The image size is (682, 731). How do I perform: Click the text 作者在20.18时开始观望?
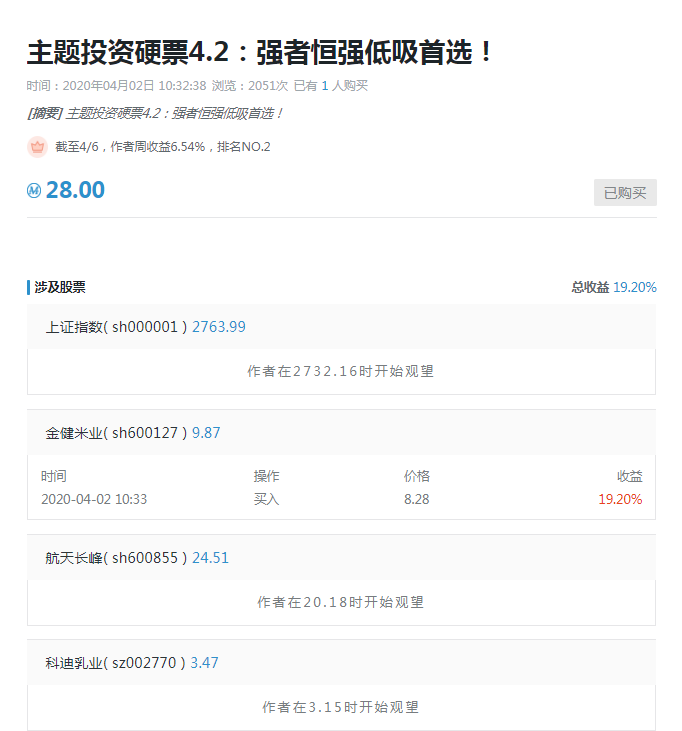pyautogui.click(x=341, y=602)
